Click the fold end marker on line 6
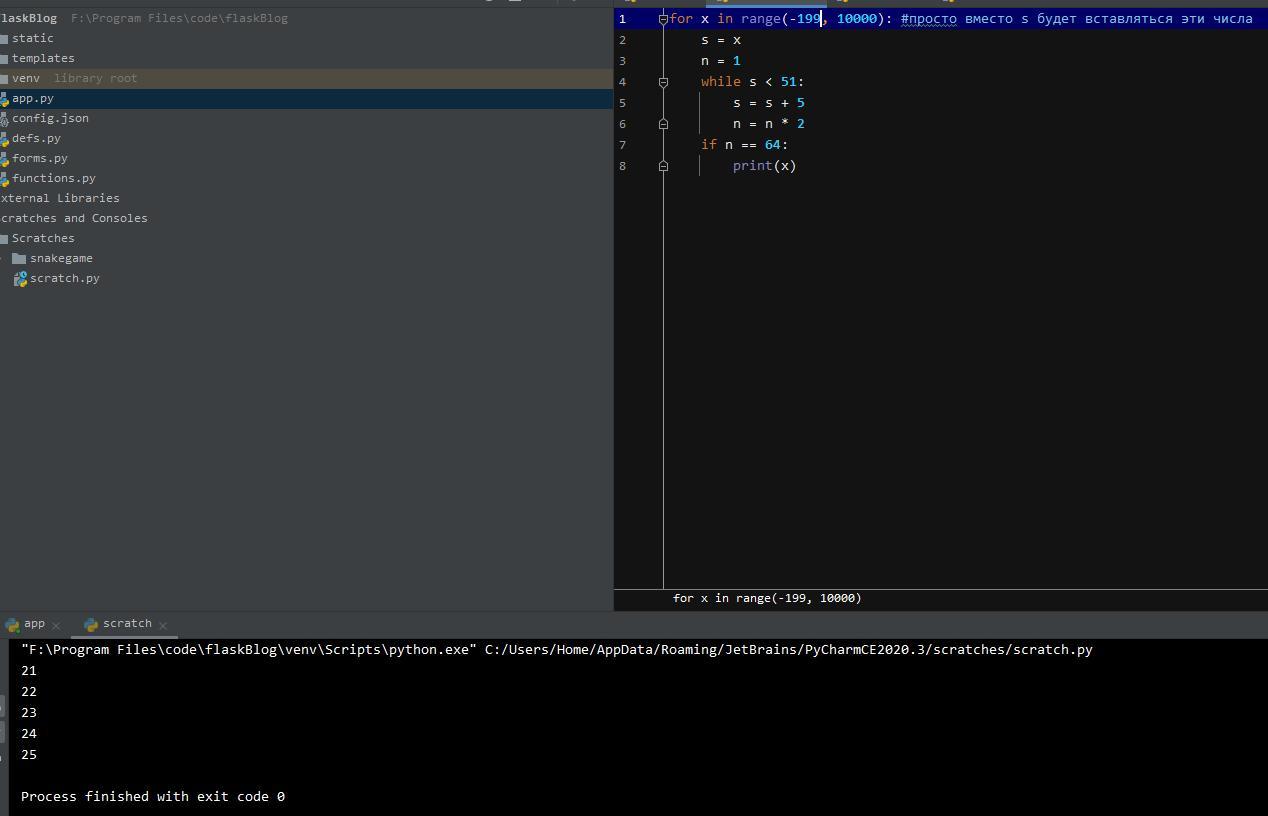The height and width of the screenshot is (816, 1268). click(663, 124)
